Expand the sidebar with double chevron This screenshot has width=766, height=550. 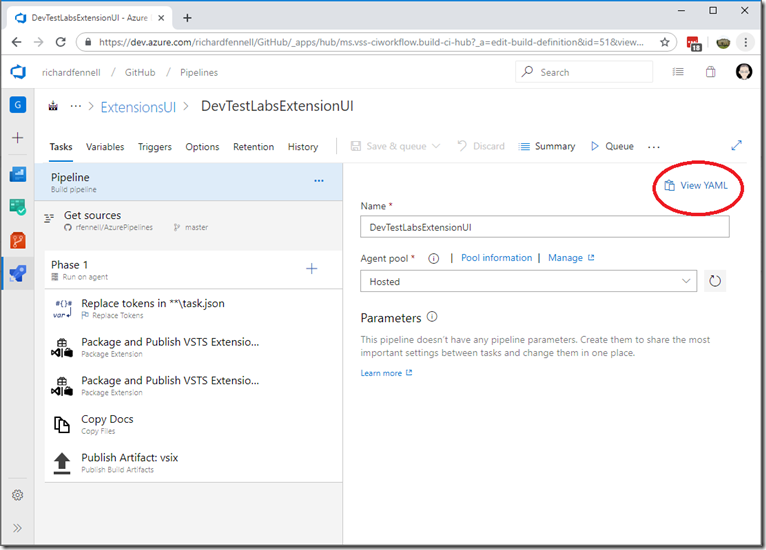click(x=18, y=528)
